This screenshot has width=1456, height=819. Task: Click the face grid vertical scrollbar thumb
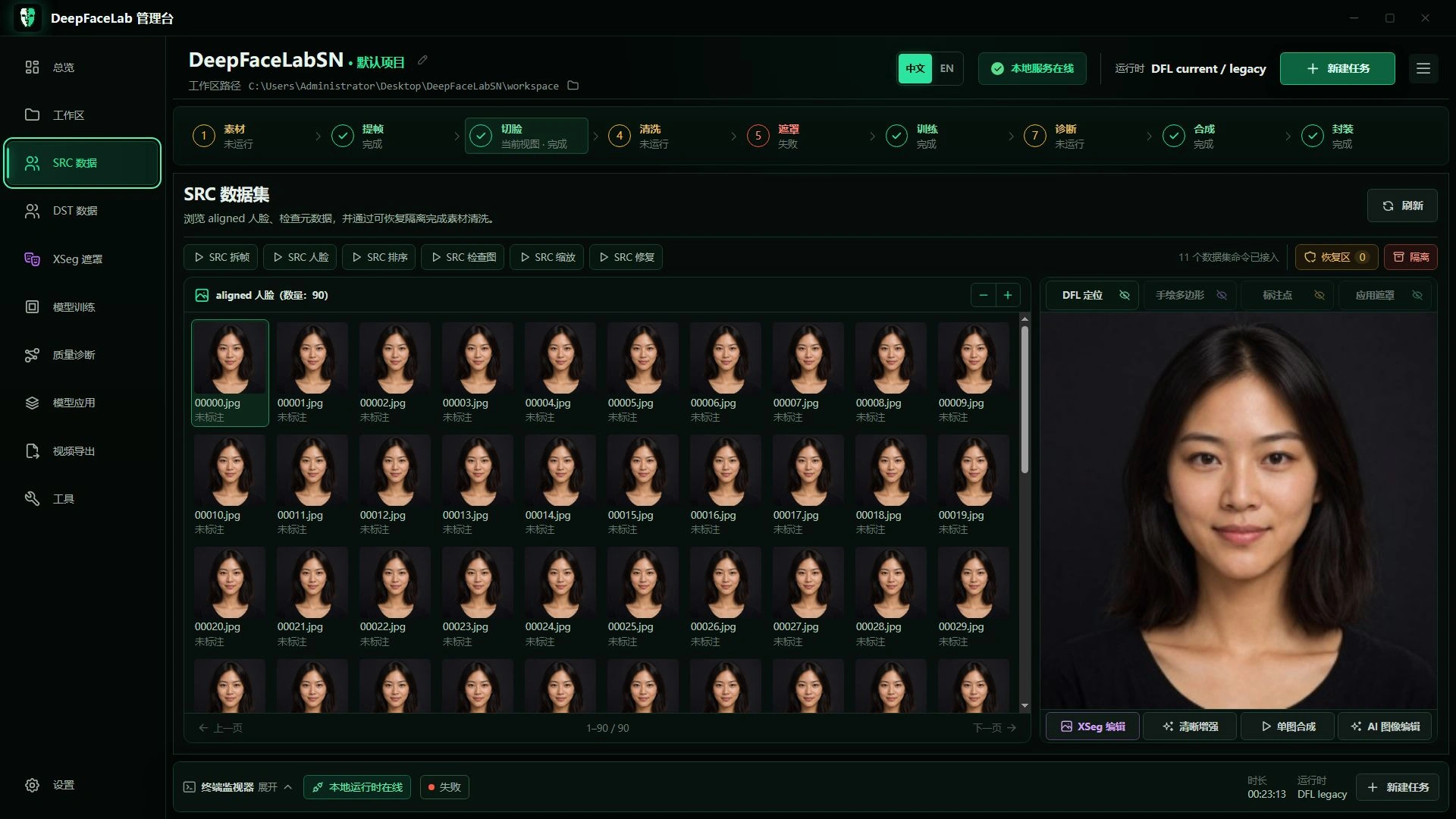(x=1025, y=400)
